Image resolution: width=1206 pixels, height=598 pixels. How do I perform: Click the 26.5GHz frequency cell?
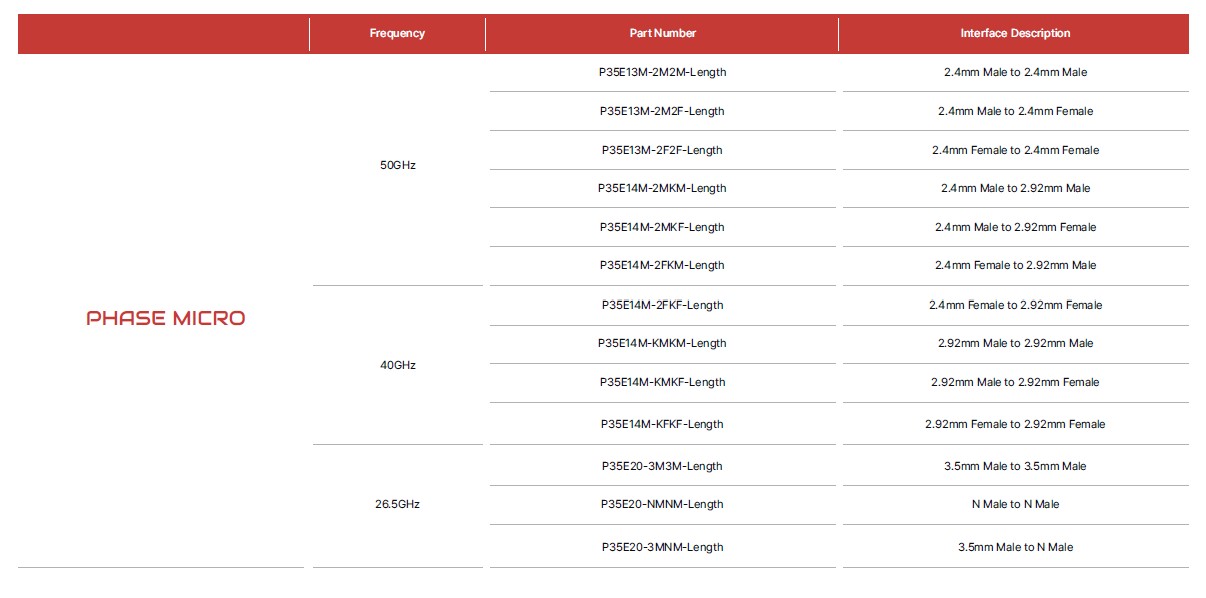click(398, 504)
